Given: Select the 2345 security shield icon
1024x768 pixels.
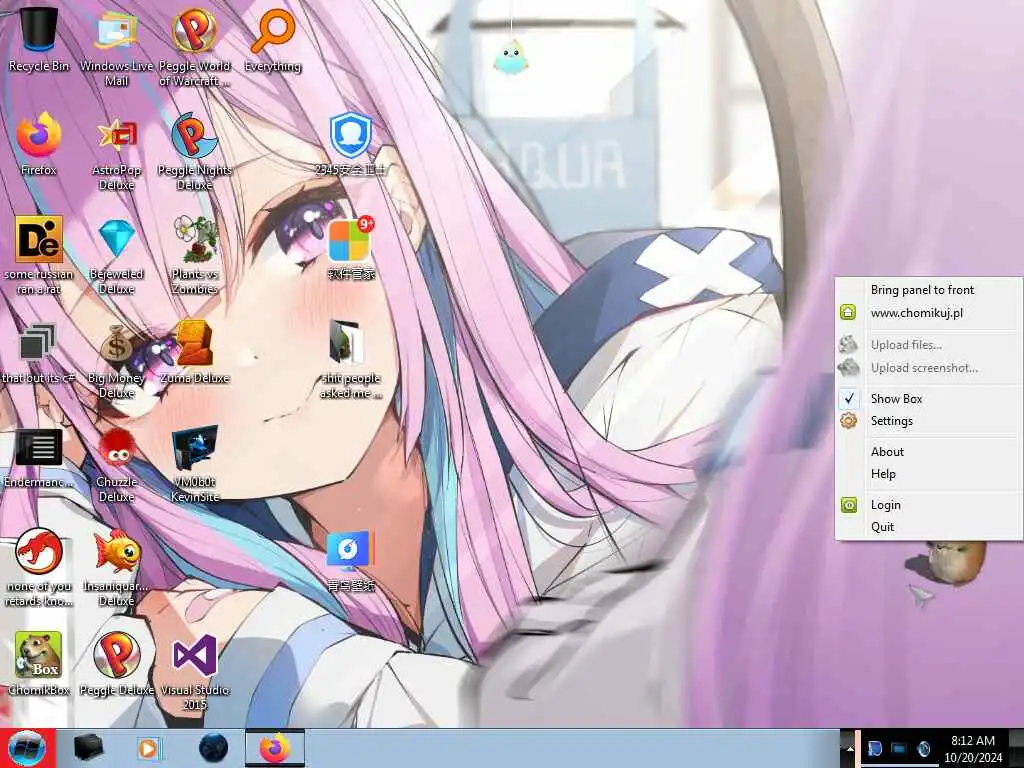Looking at the screenshot, I should (351, 144).
